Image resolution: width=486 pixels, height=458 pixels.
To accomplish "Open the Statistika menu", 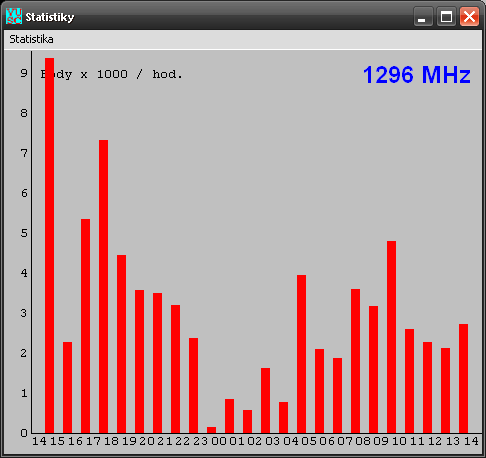I will coord(31,39).
